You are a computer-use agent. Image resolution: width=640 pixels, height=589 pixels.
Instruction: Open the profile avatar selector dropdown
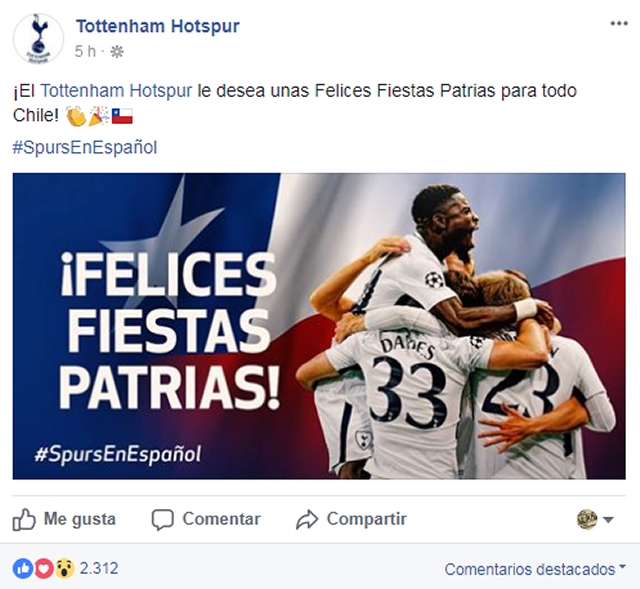[596, 519]
